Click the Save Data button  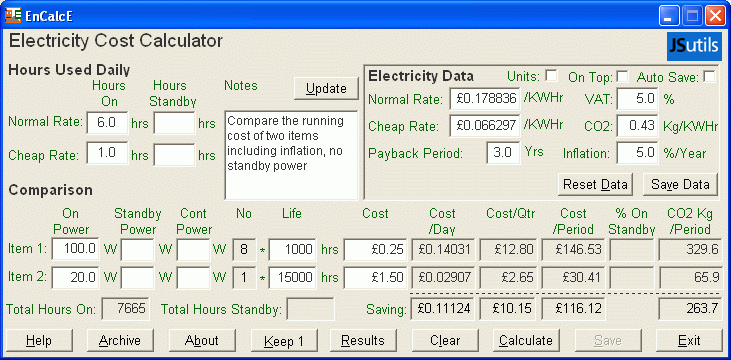(x=680, y=185)
